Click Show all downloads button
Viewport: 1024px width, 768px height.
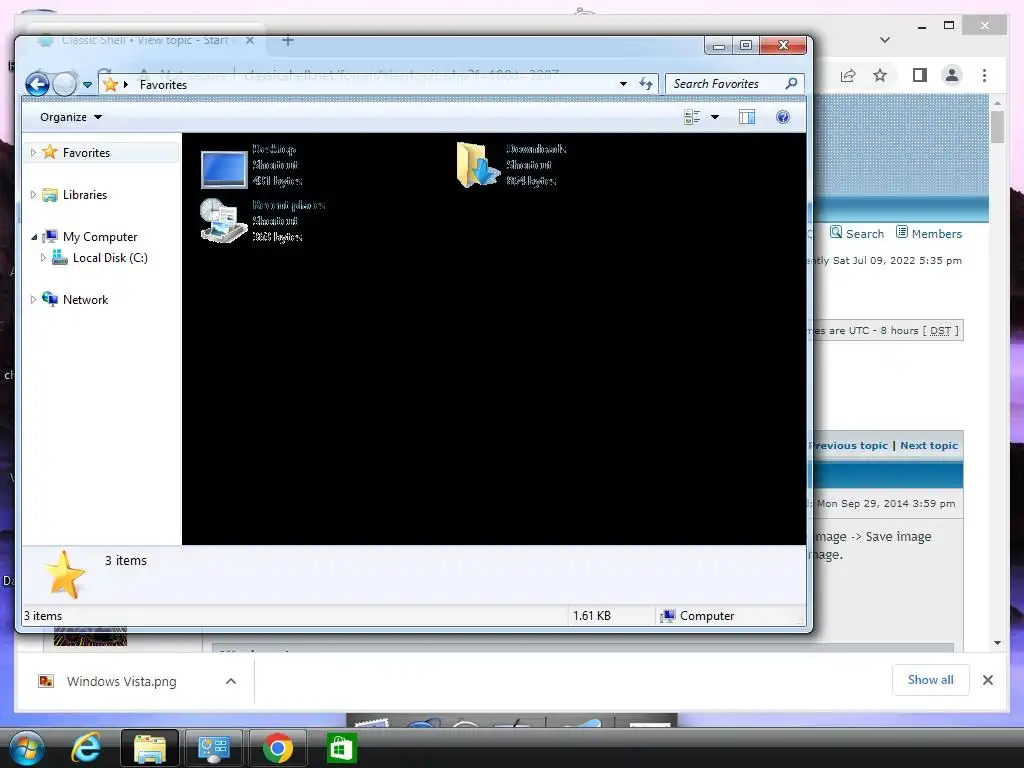[x=931, y=680]
